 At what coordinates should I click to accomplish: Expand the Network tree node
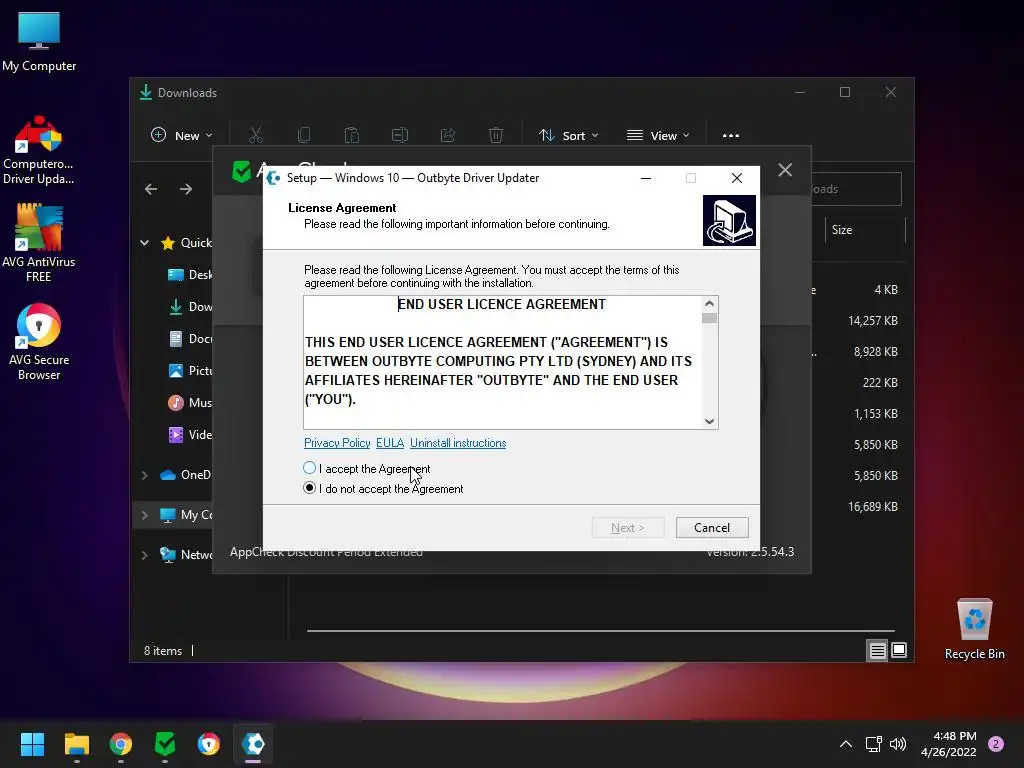144,555
